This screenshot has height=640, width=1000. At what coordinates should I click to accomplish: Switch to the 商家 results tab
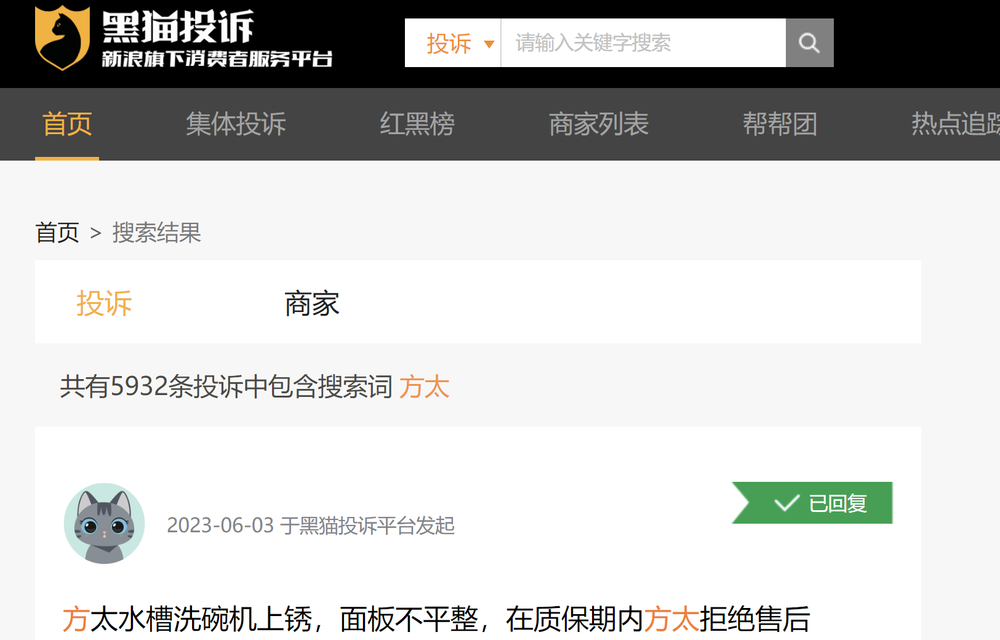pos(312,303)
